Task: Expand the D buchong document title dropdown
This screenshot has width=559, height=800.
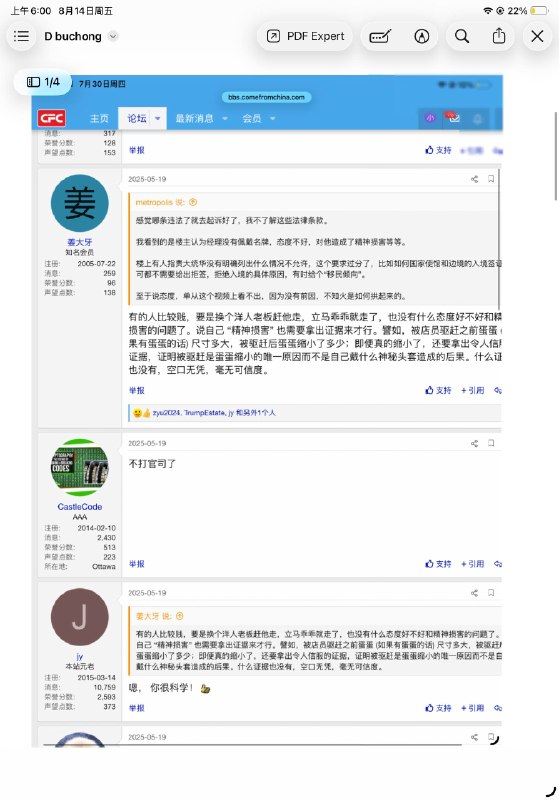Action: [113, 36]
